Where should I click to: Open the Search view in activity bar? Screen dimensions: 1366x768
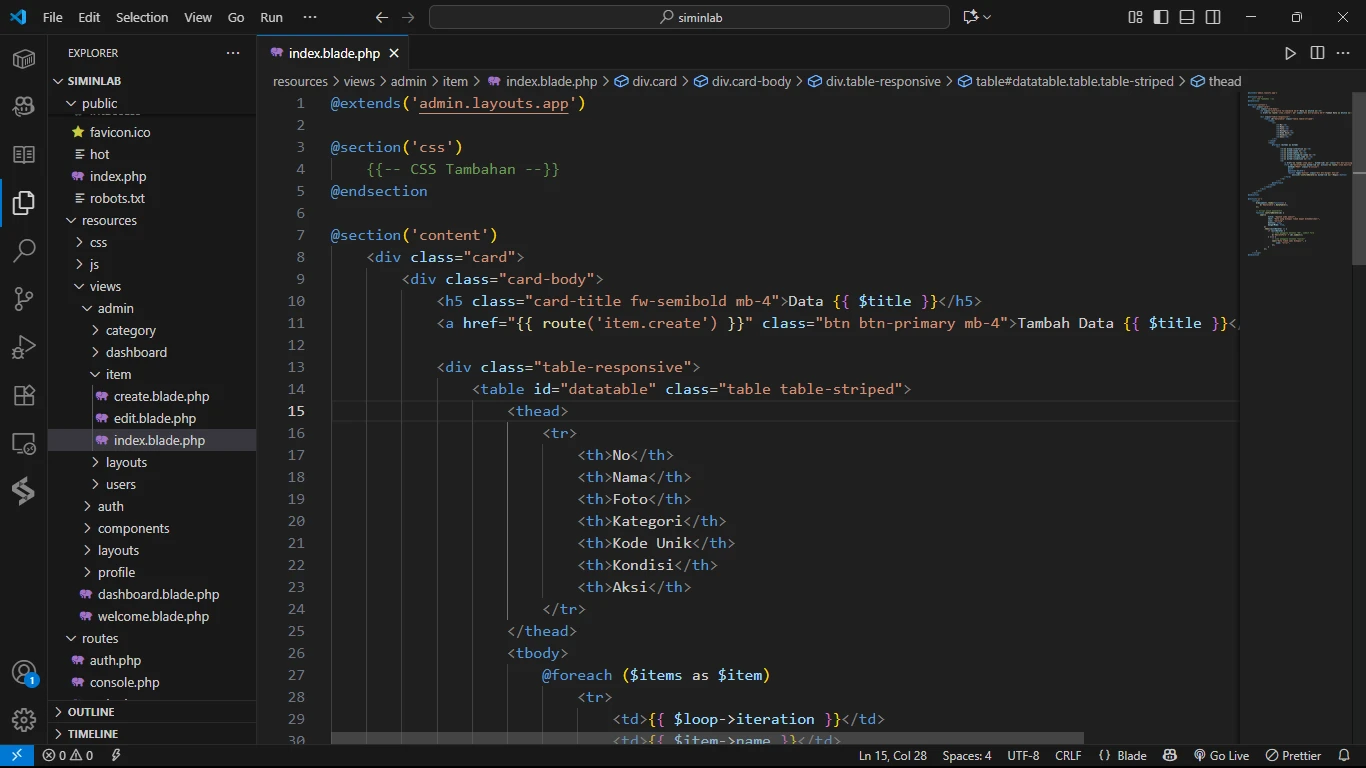[24, 250]
